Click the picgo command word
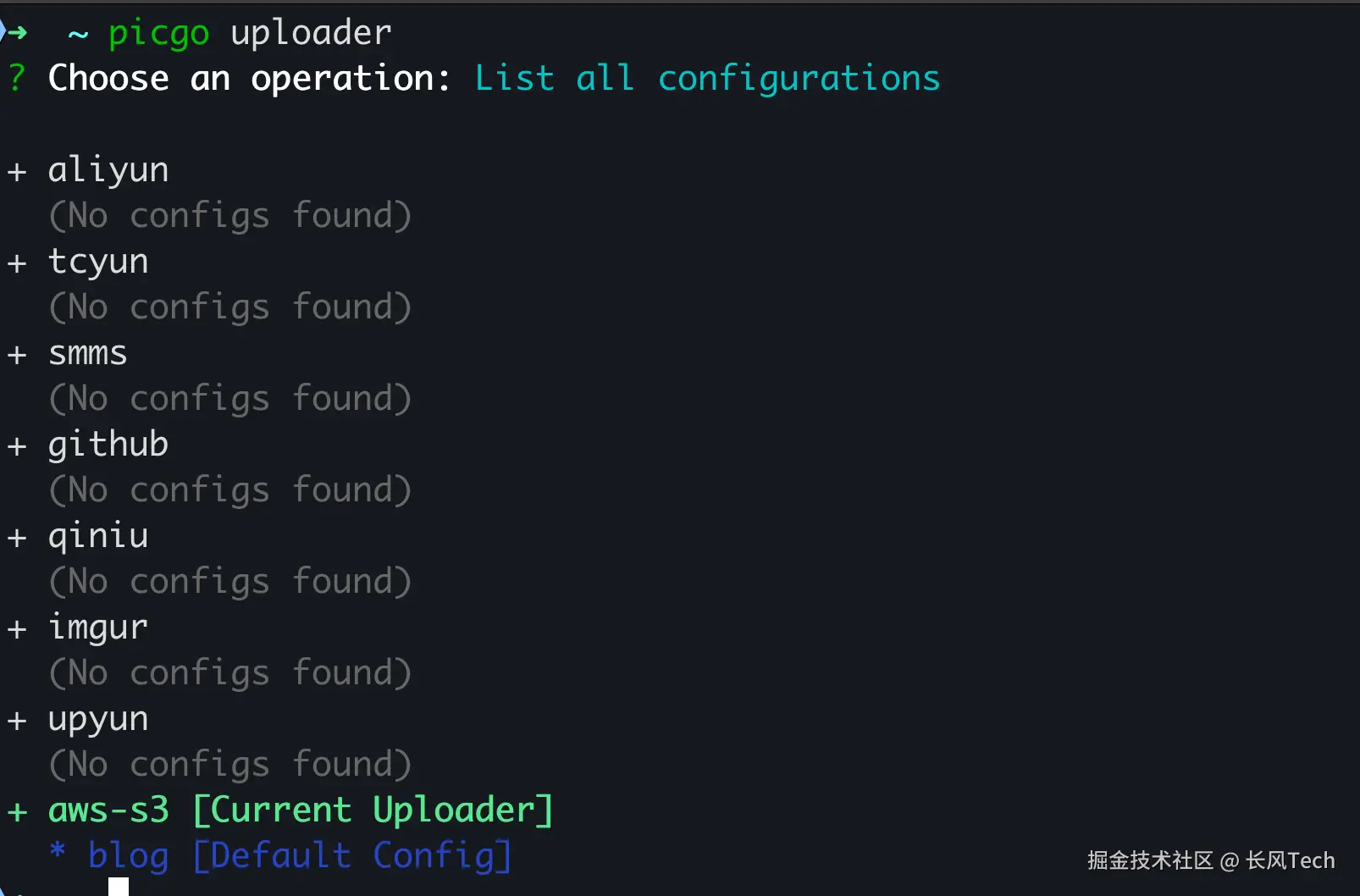1360x896 pixels. [x=158, y=33]
